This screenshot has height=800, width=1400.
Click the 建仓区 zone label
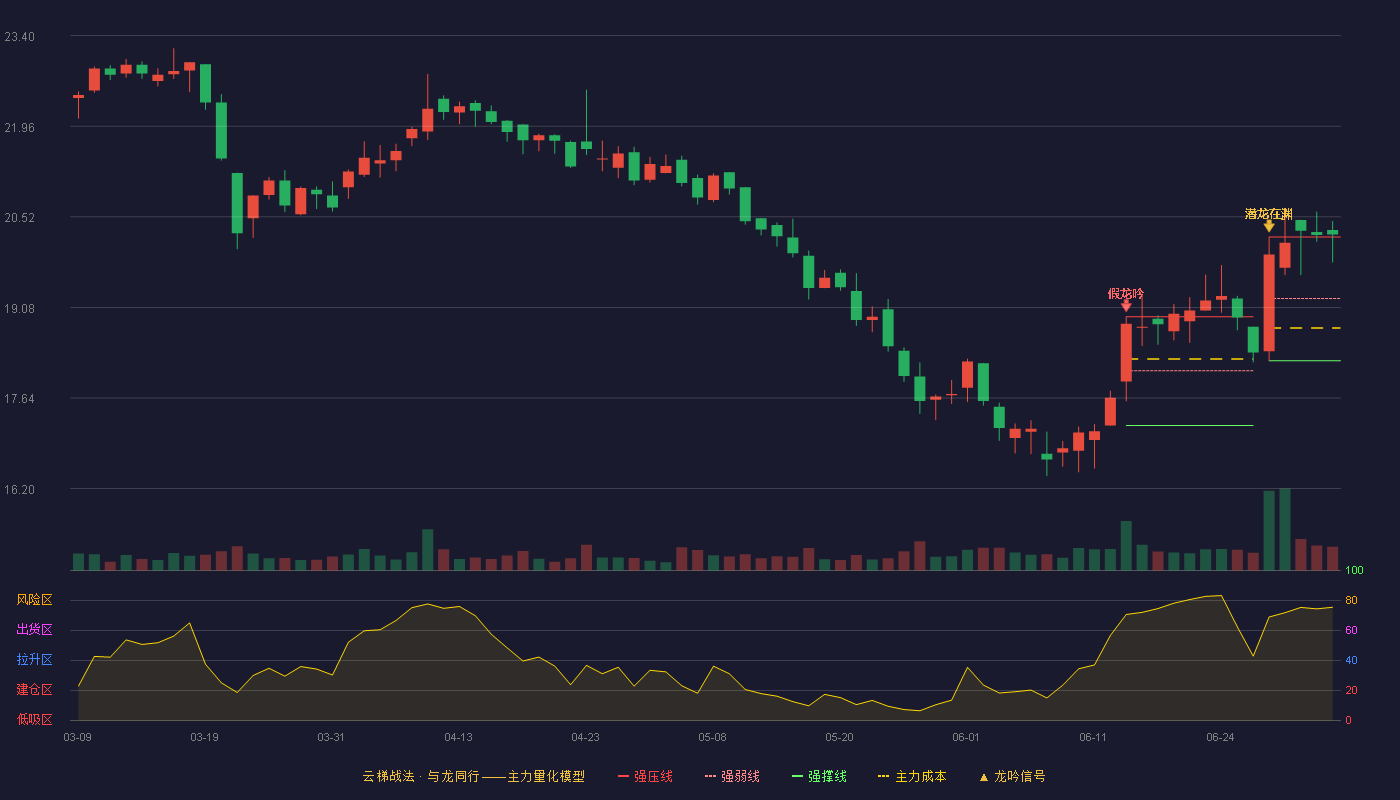[34, 690]
